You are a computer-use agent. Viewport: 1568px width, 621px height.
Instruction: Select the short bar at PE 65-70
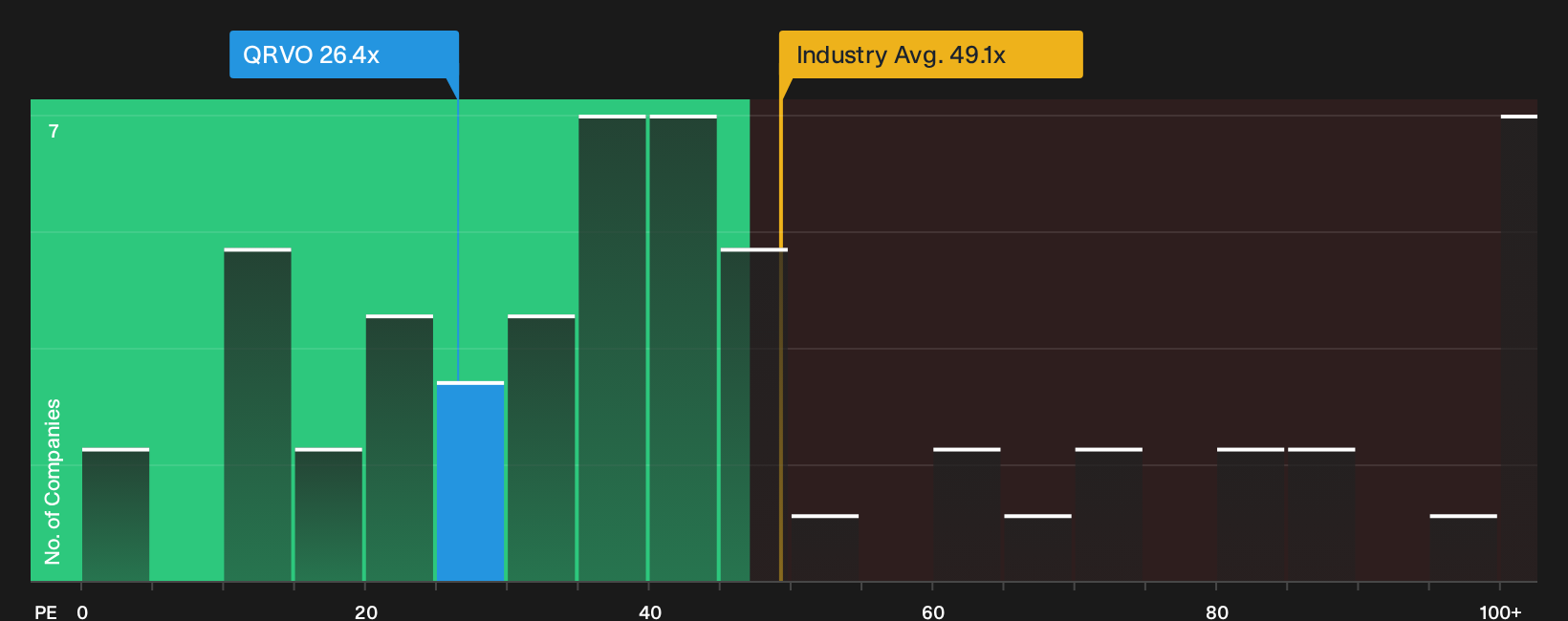point(1037,548)
